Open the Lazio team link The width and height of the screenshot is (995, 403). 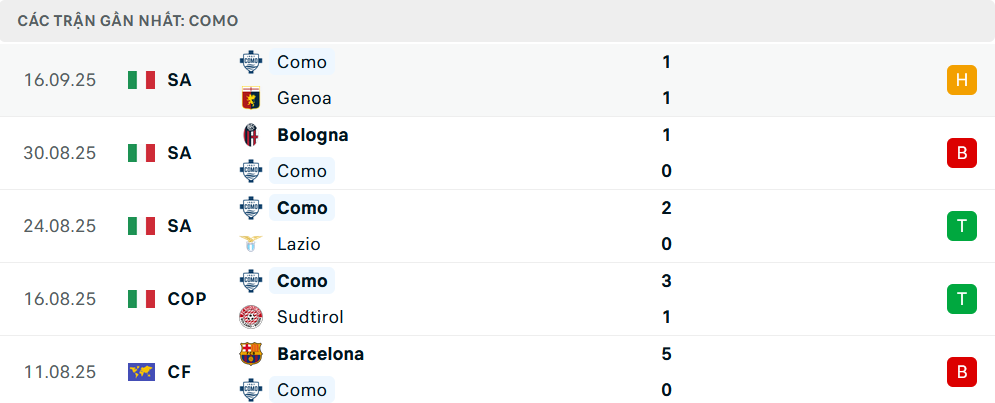298,244
